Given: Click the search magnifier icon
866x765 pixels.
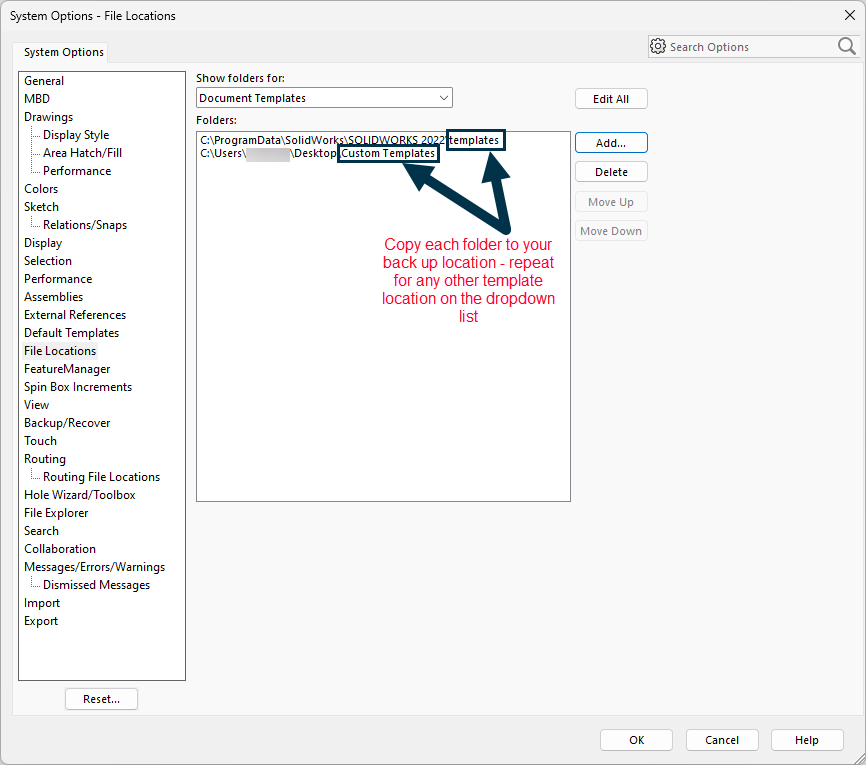Looking at the screenshot, I should (846, 46).
